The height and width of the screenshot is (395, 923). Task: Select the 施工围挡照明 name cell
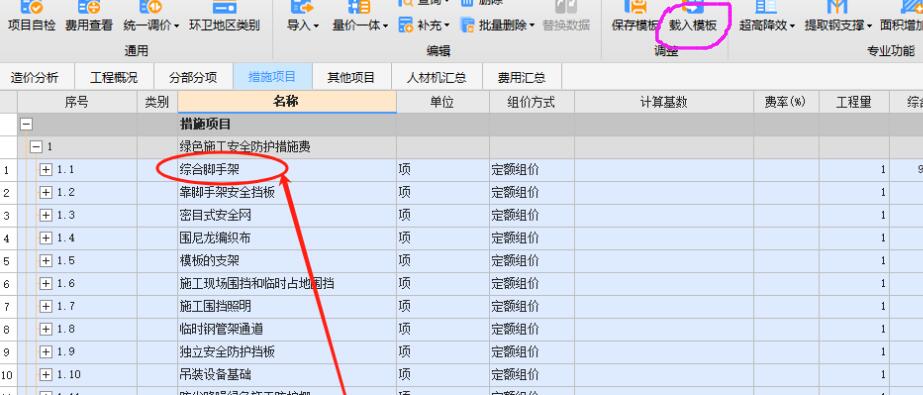tap(287, 306)
